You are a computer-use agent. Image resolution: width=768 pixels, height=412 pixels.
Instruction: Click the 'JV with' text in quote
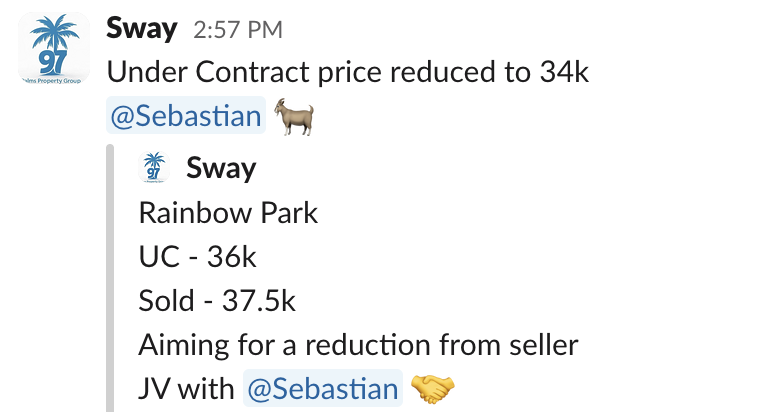coord(187,389)
